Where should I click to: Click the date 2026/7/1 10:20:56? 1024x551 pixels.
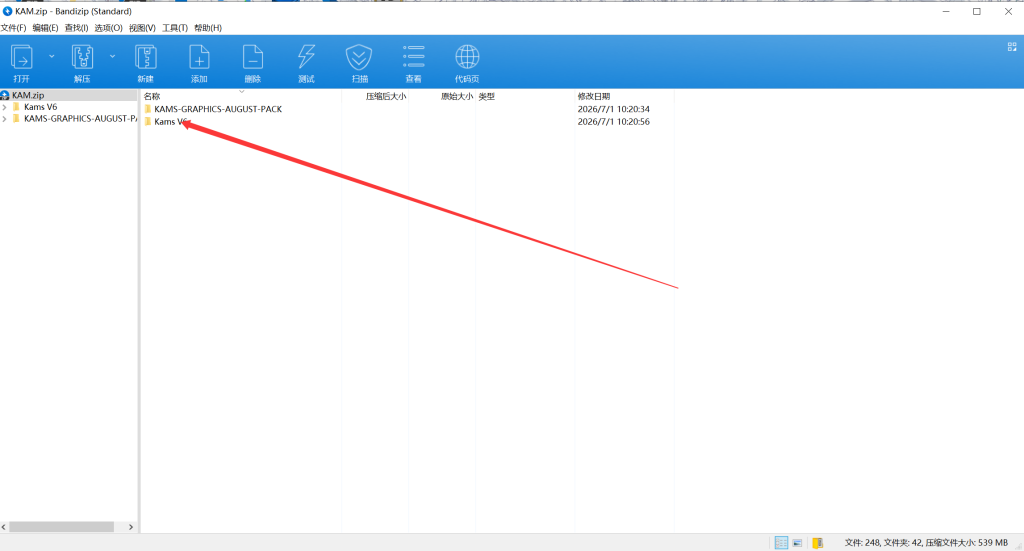pyautogui.click(x=613, y=121)
